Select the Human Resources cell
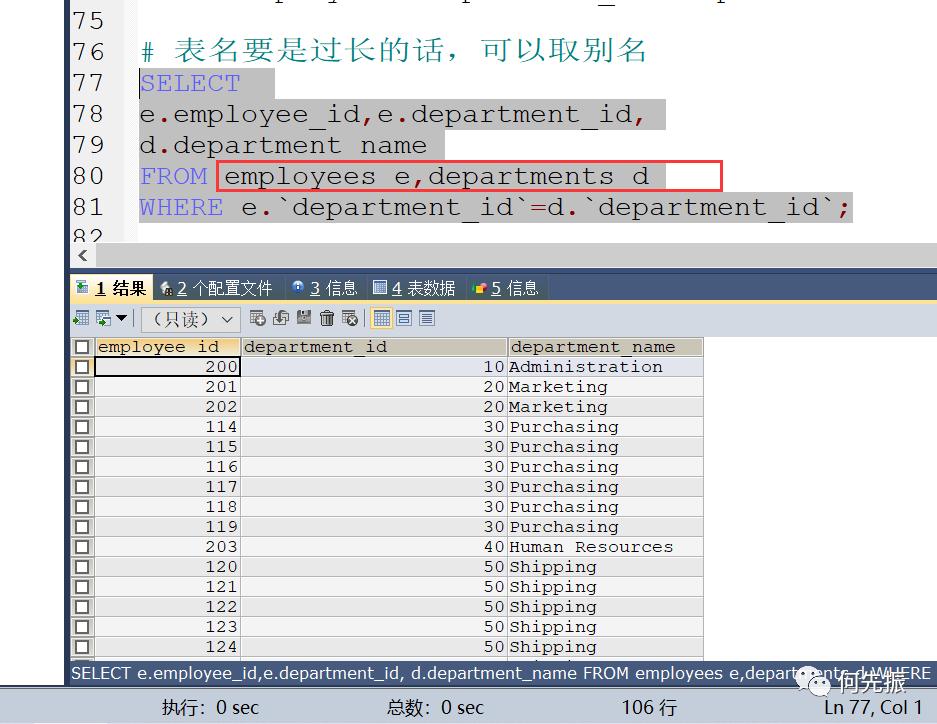This screenshot has width=937, height=724. point(605,547)
